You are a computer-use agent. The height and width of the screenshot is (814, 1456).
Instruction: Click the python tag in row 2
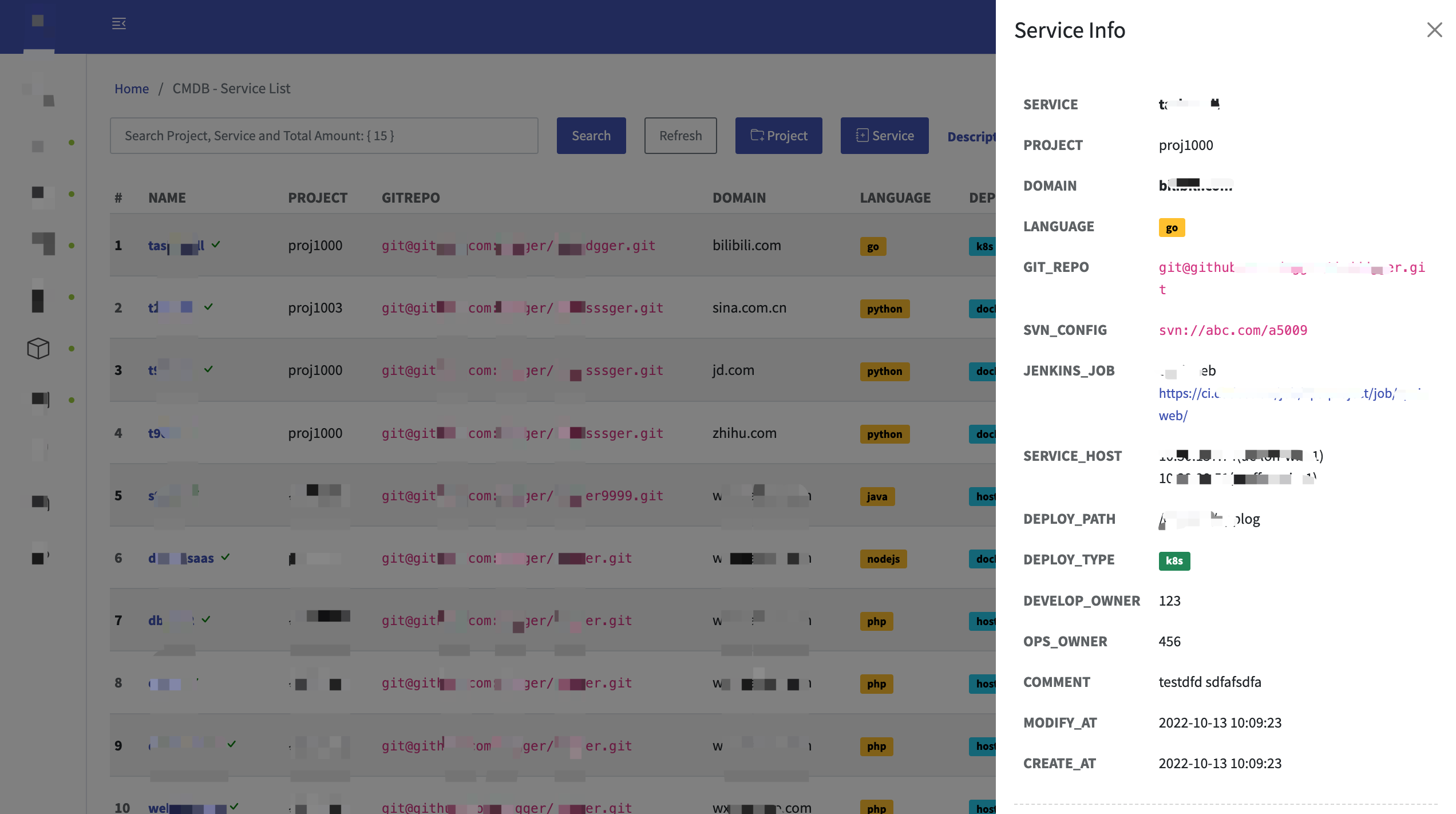tap(884, 309)
